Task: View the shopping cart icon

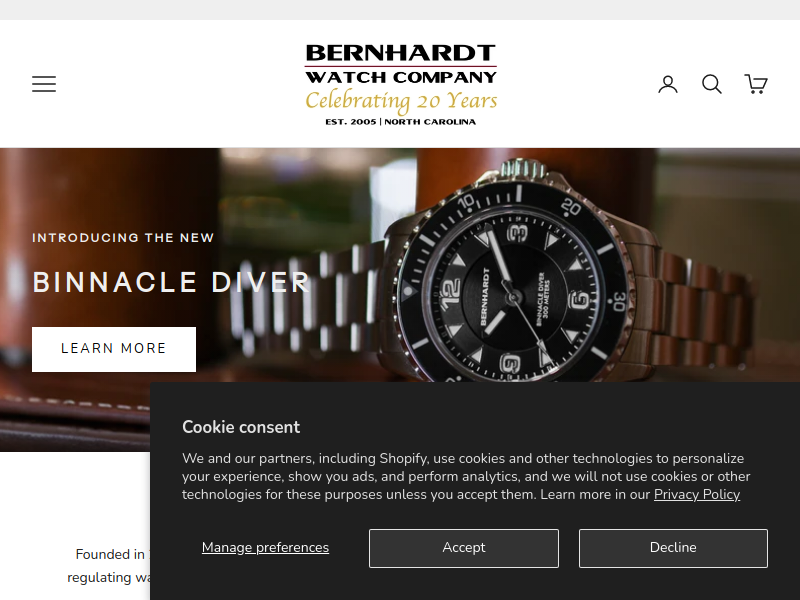Action: pyautogui.click(x=756, y=84)
